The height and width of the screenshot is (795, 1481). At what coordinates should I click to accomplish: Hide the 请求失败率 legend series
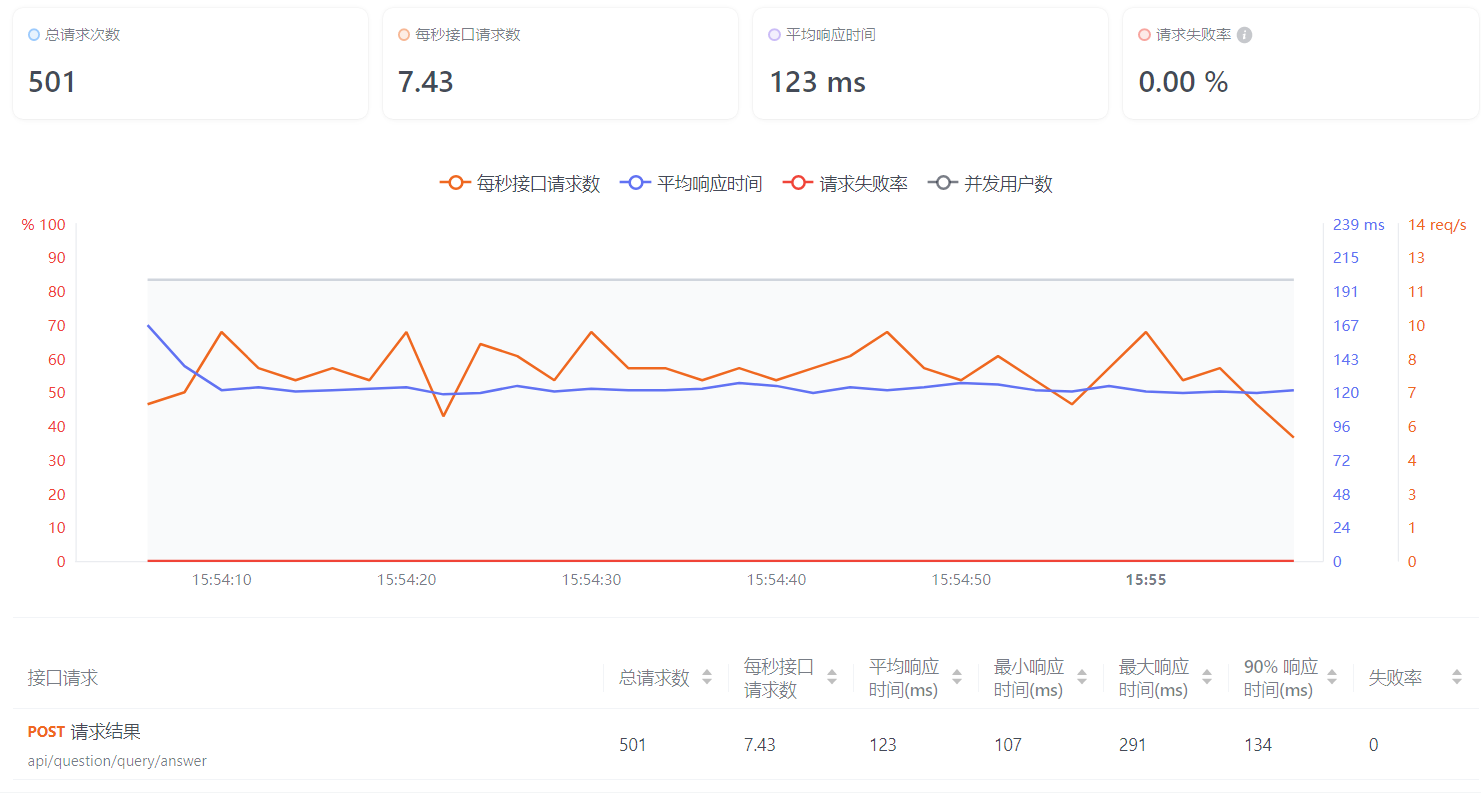(x=845, y=184)
